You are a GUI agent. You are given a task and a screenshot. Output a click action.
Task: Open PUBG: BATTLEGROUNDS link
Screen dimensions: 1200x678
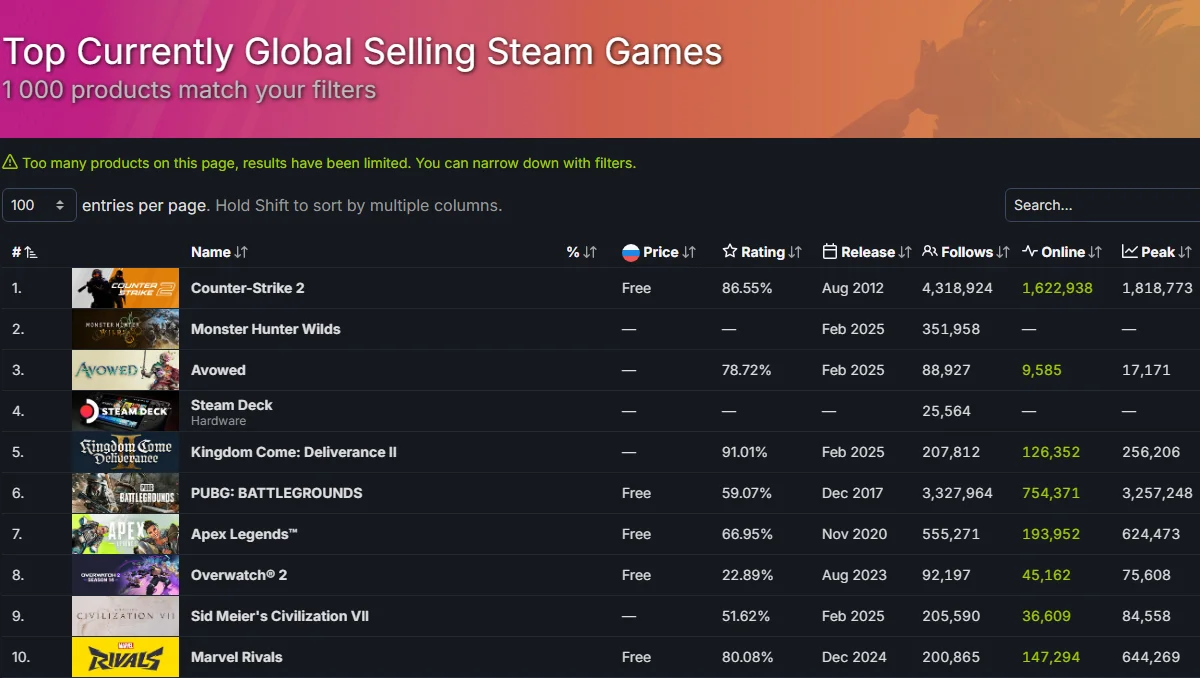point(277,493)
